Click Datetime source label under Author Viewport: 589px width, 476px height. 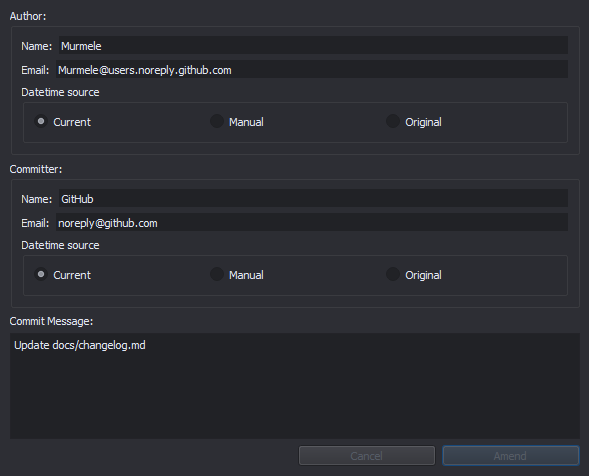(60, 92)
